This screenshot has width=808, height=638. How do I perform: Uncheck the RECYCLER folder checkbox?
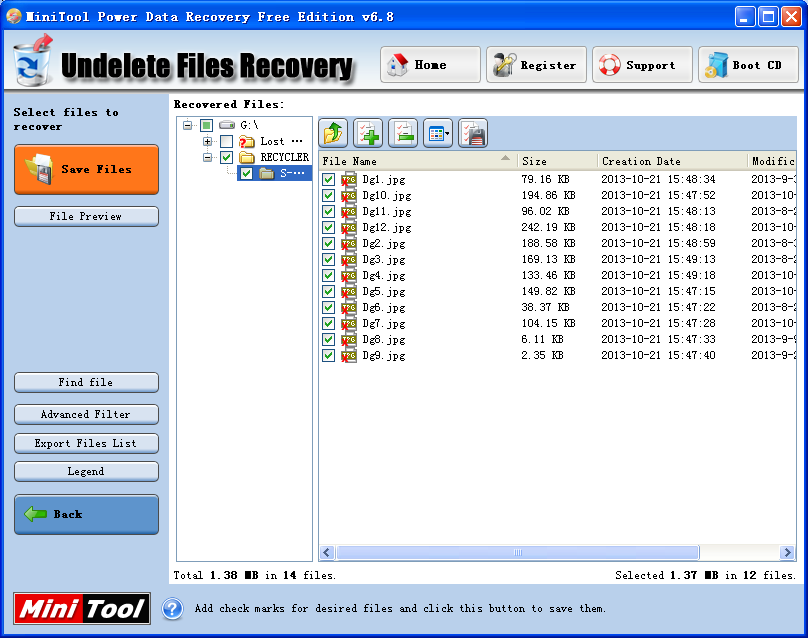coord(226,157)
